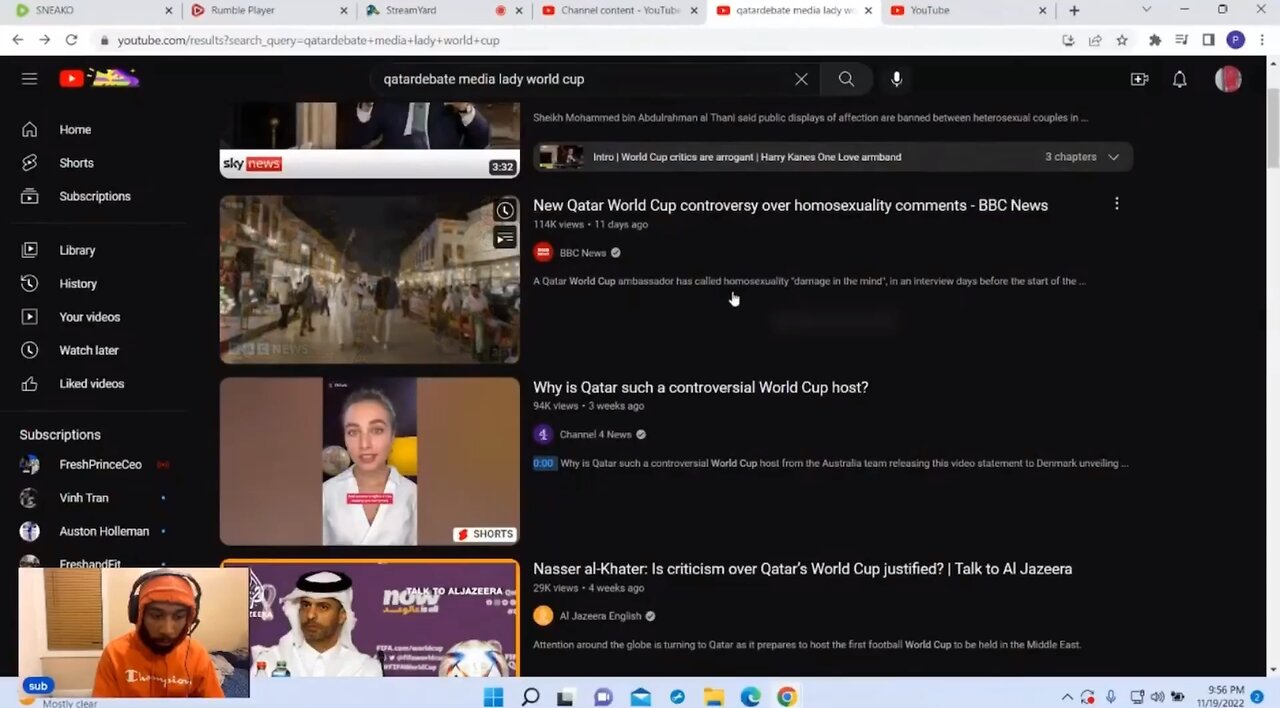Image resolution: width=1280 pixels, height=708 pixels.
Task: Open Chrome tab search dropdown arrow
Action: click(1146, 10)
